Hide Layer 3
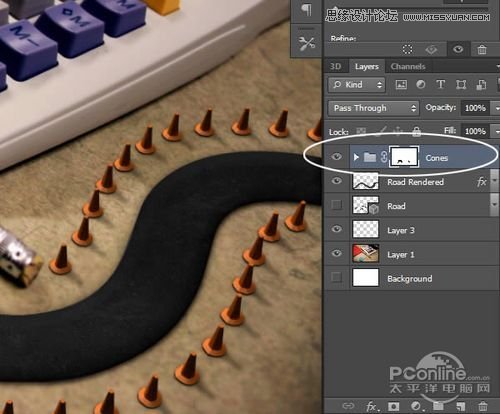The width and height of the screenshot is (500, 414). [x=337, y=229]
